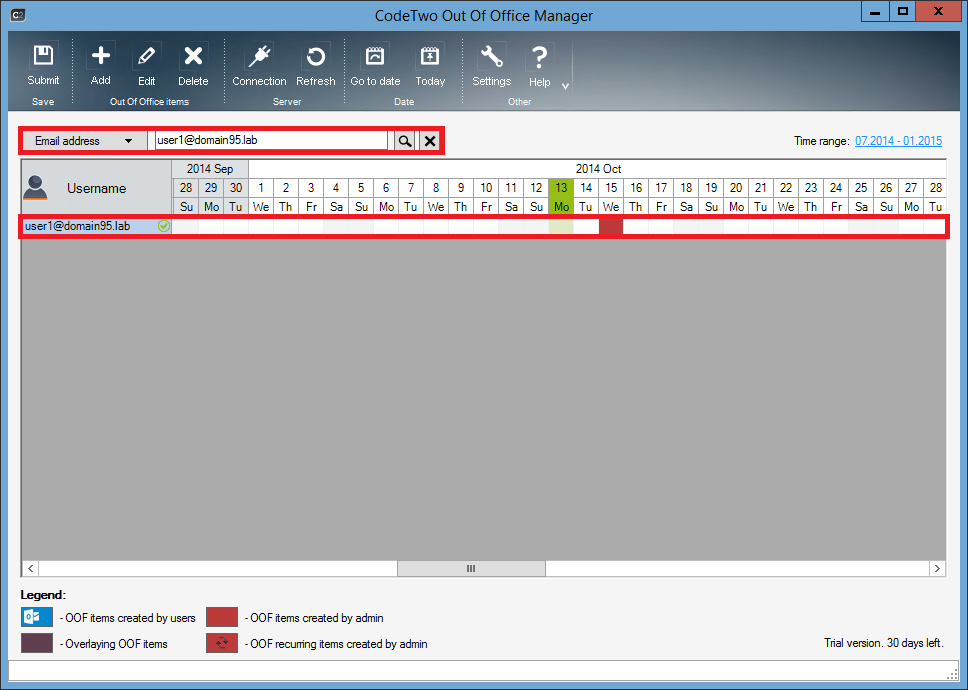
Task: Click the horizontal scrollbar thumb
Action: (471, 568)
